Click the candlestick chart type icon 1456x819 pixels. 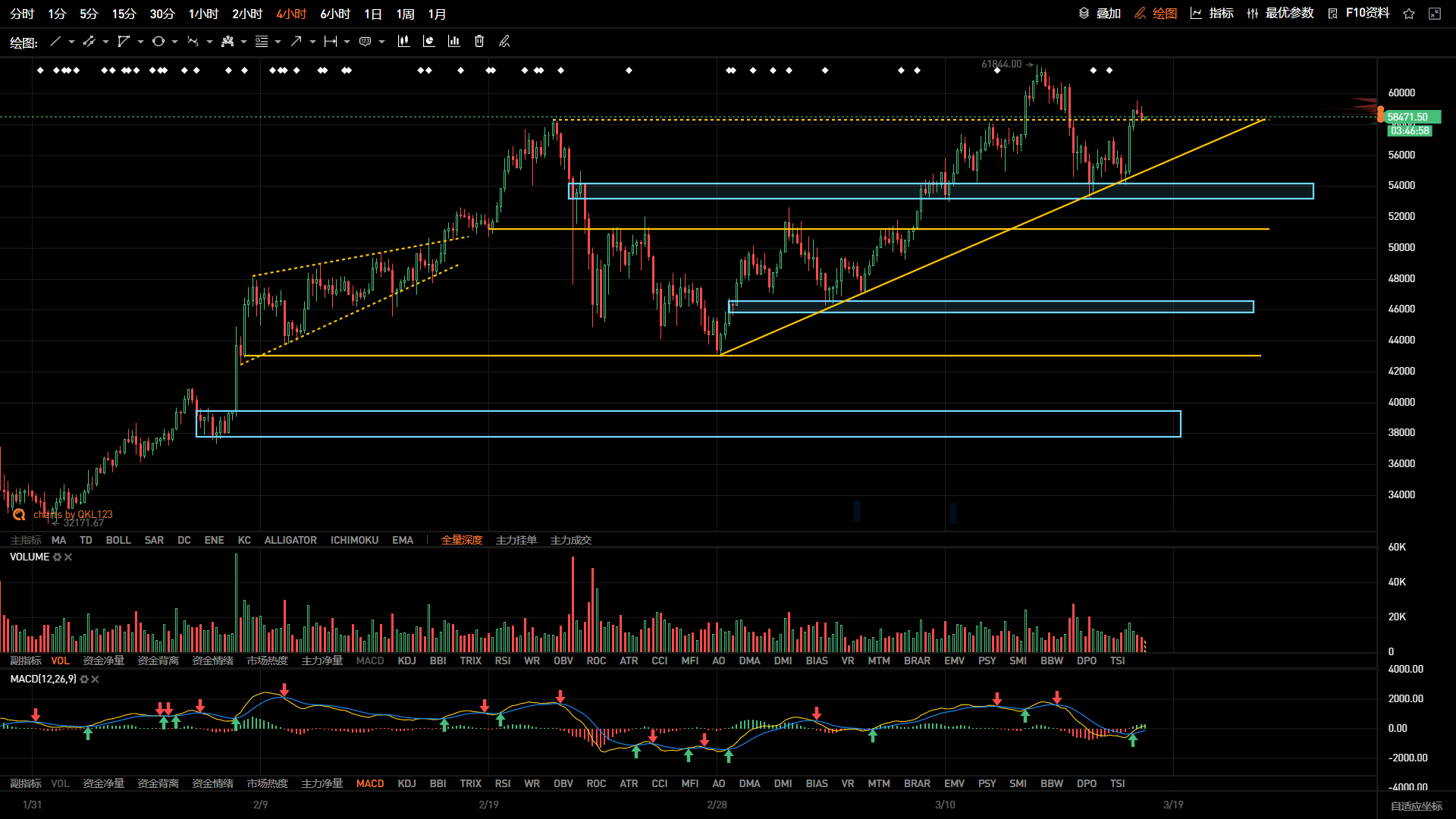coord(403,42)
